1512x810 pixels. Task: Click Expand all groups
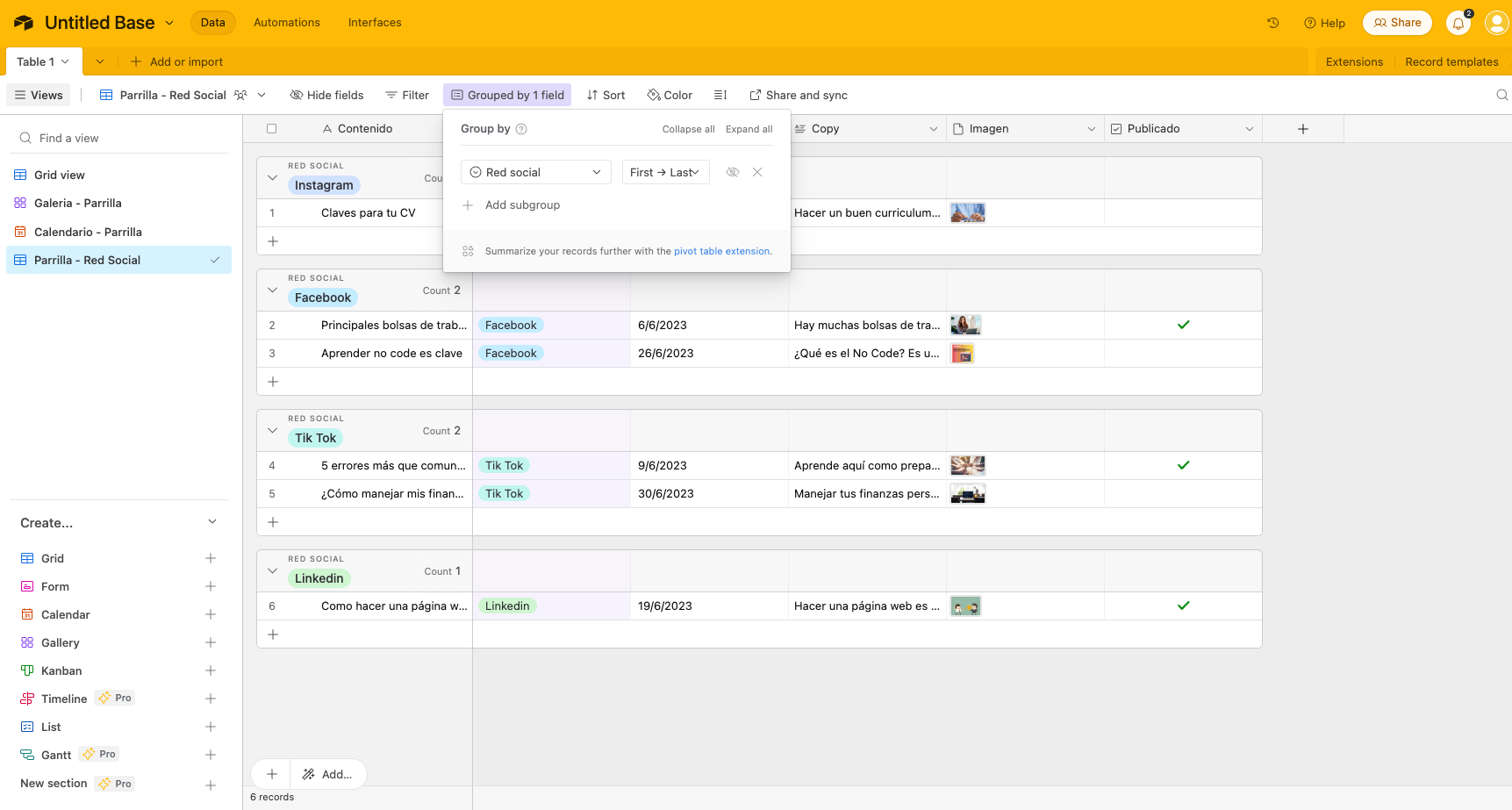(x=749, y=129)
